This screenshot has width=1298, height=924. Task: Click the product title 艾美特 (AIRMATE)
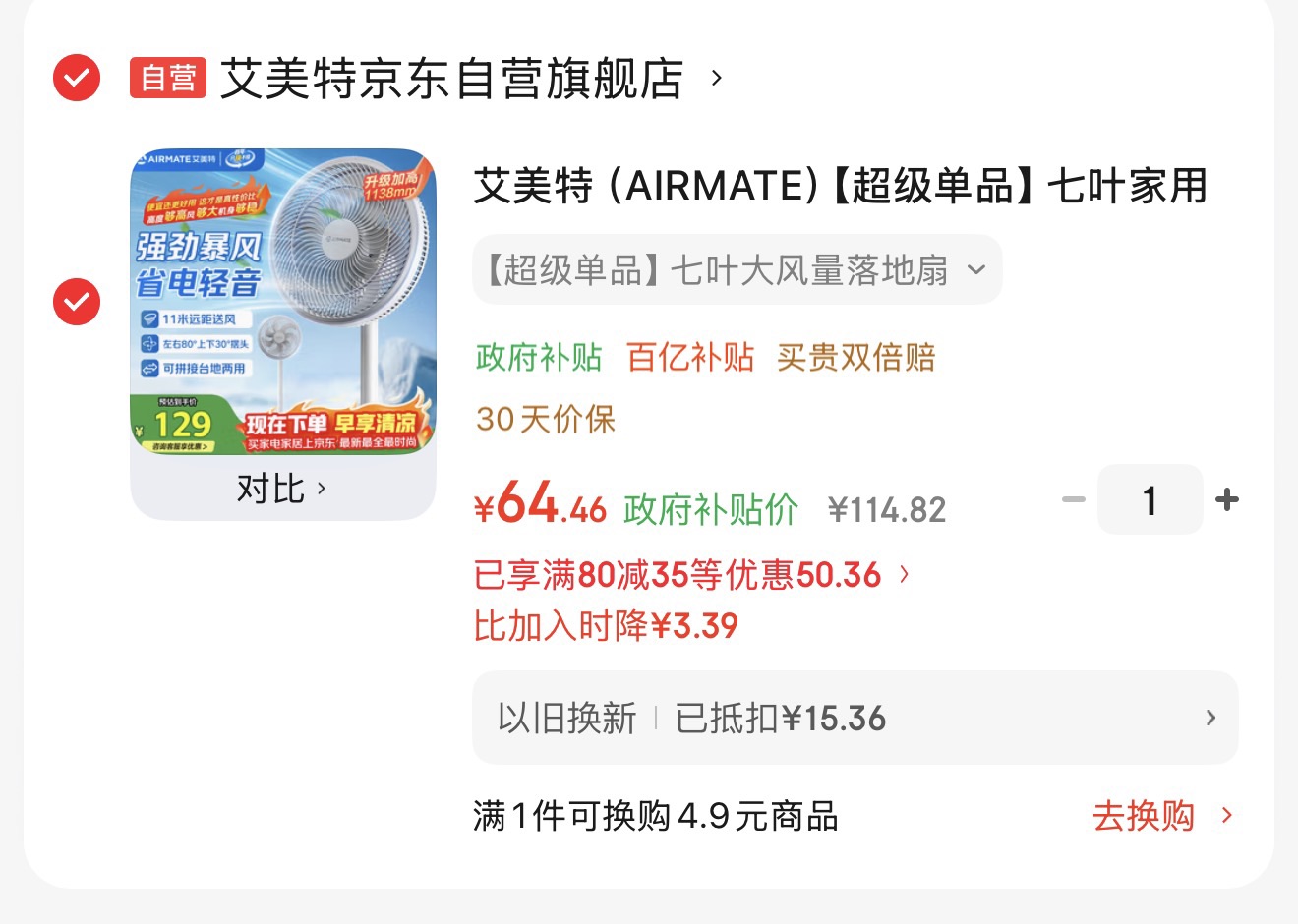coord(841,185)
